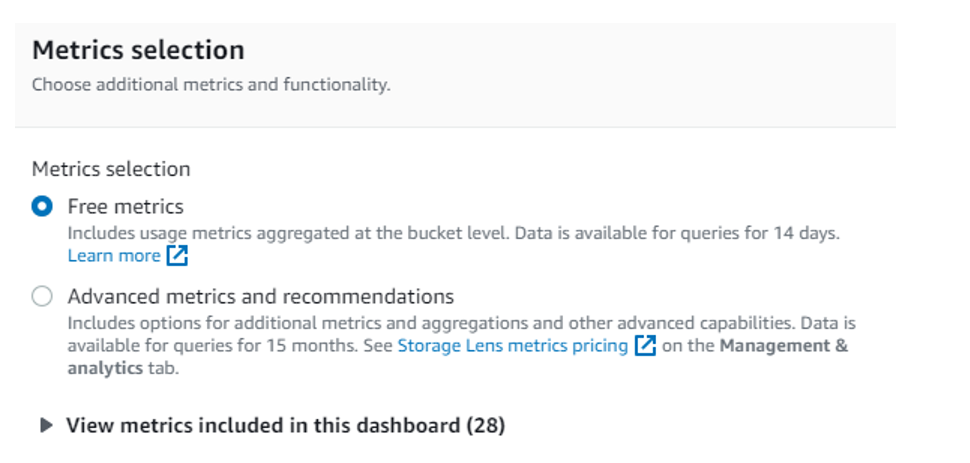Click the 'Free metrics' option label
The height and width of the screenshot is (463, 970).
pyautogui.click(x=125, y=207)
